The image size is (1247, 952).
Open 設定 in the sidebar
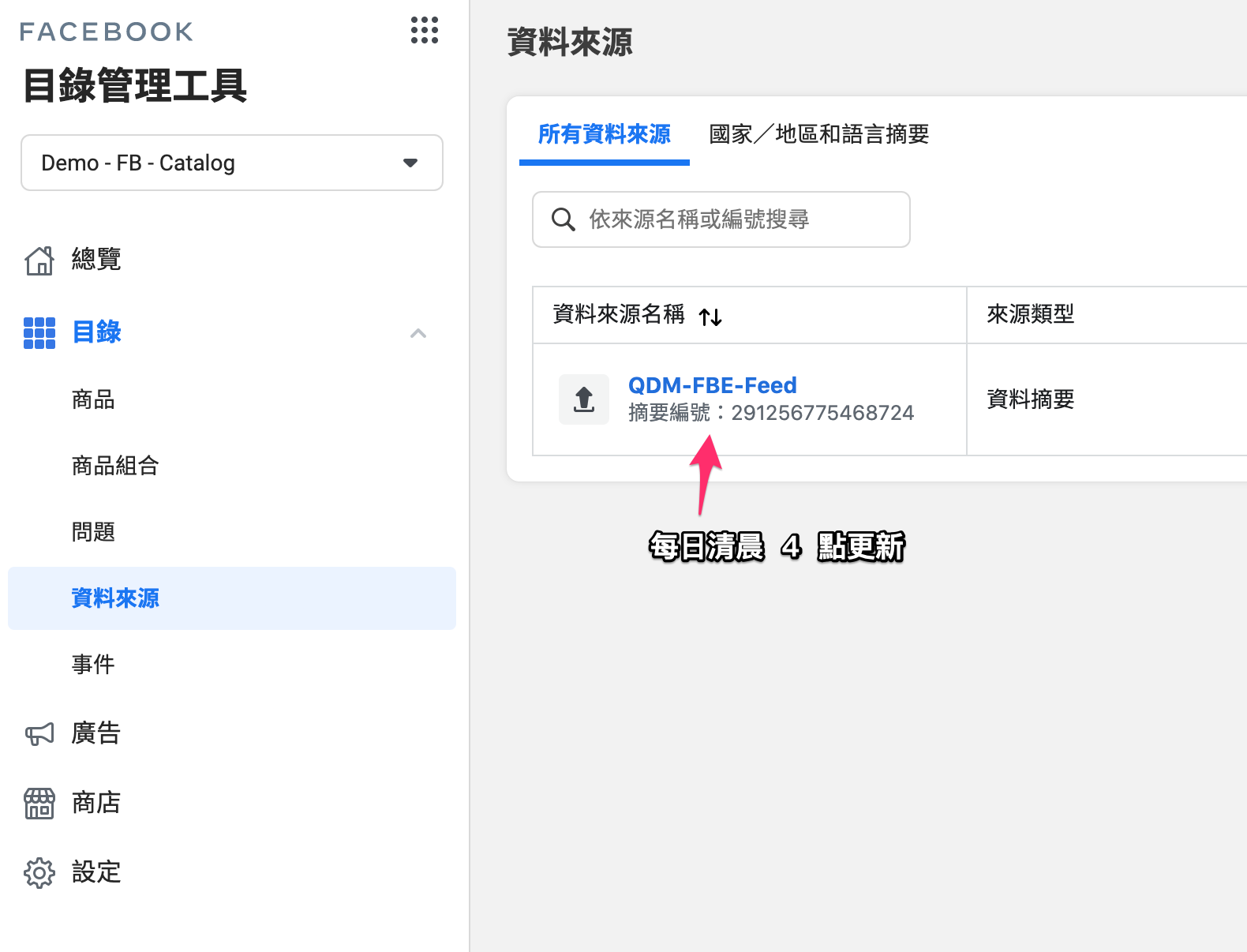96,872
